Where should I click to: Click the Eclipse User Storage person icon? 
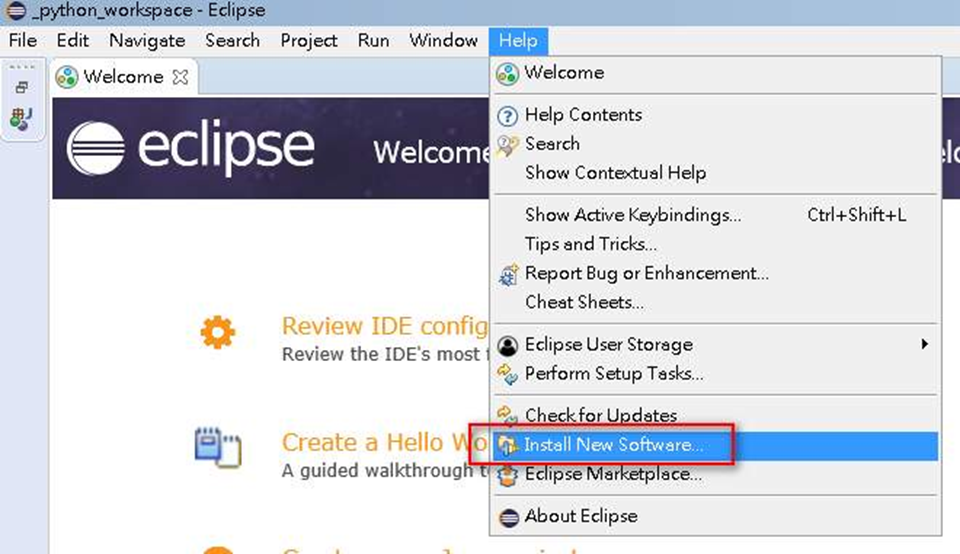tap(508, 346)
